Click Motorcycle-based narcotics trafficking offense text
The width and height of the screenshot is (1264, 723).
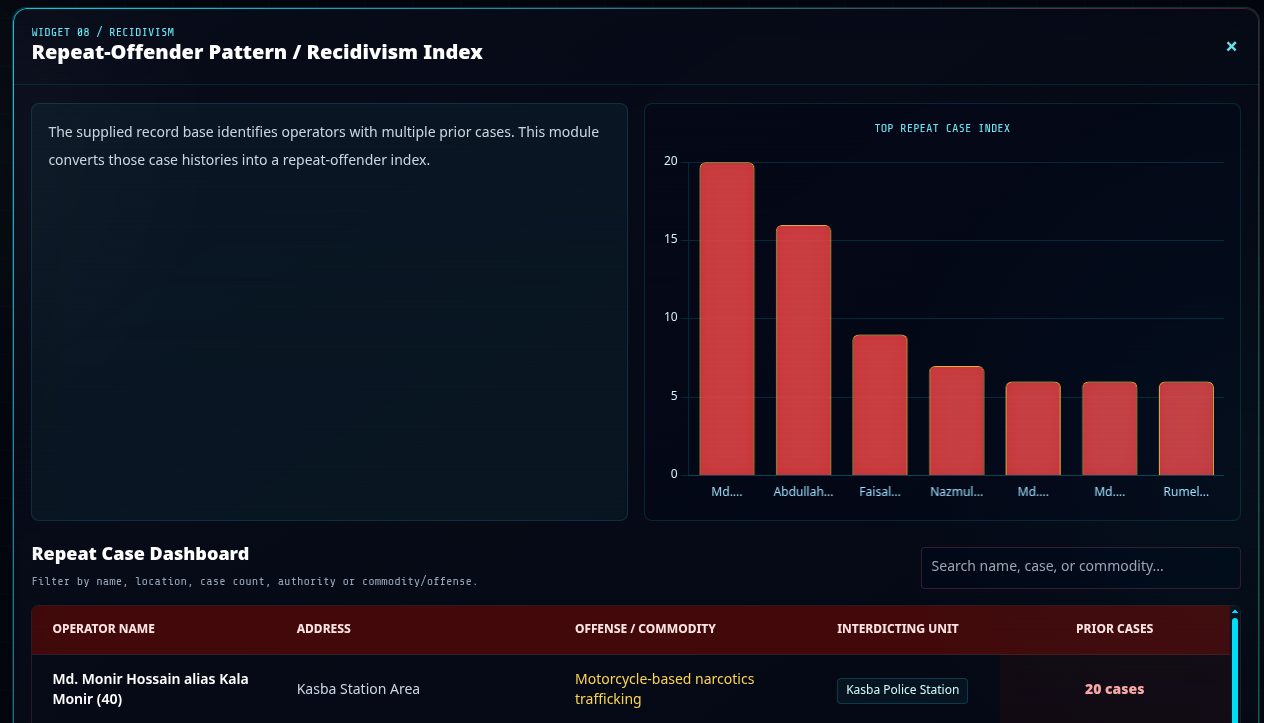pos(664,689)
